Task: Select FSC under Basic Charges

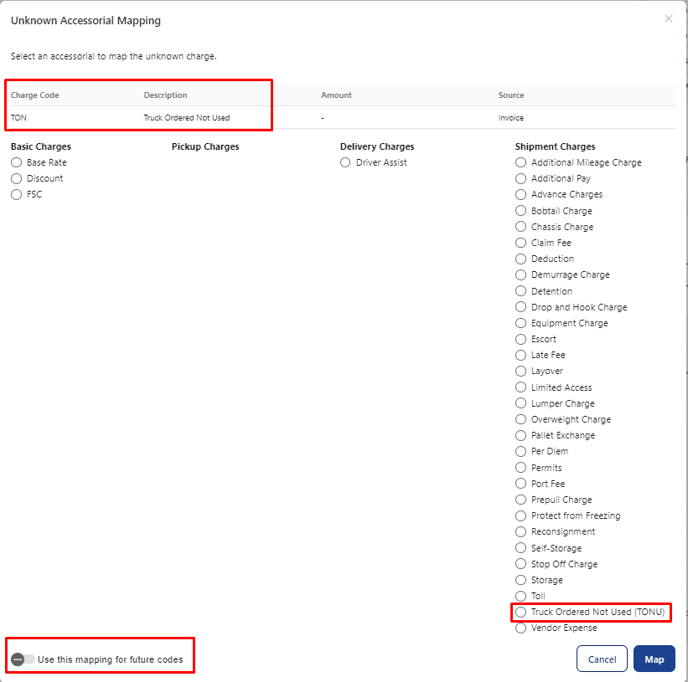Action: coord(16,194)
